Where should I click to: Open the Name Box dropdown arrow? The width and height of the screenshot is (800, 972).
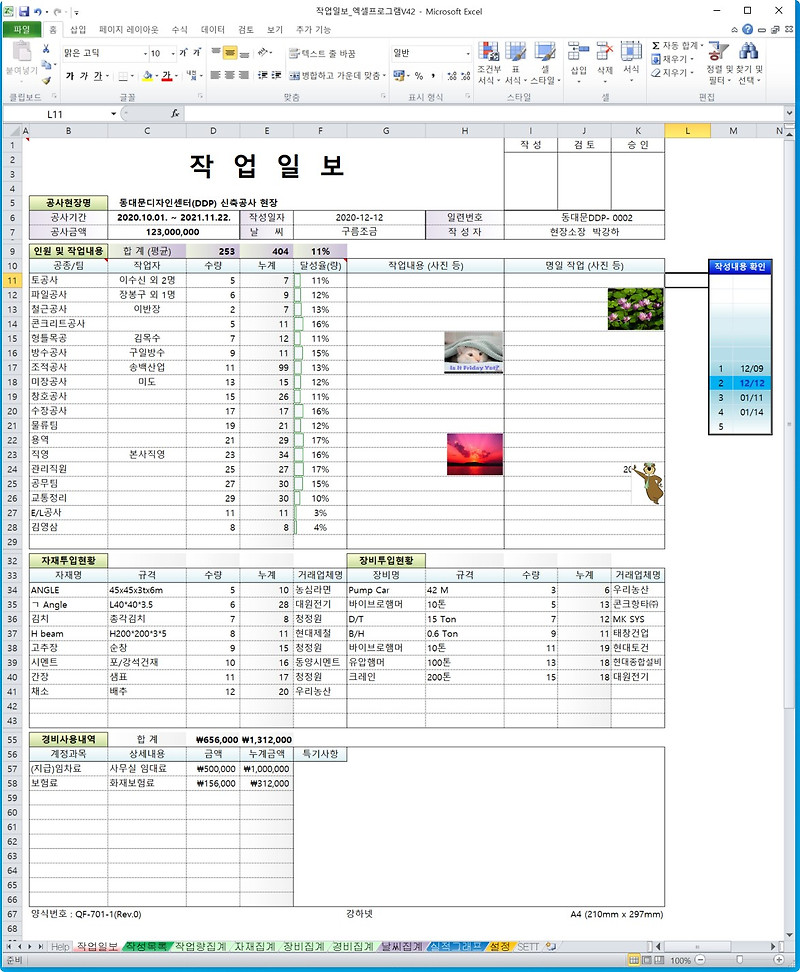(113, 114)
